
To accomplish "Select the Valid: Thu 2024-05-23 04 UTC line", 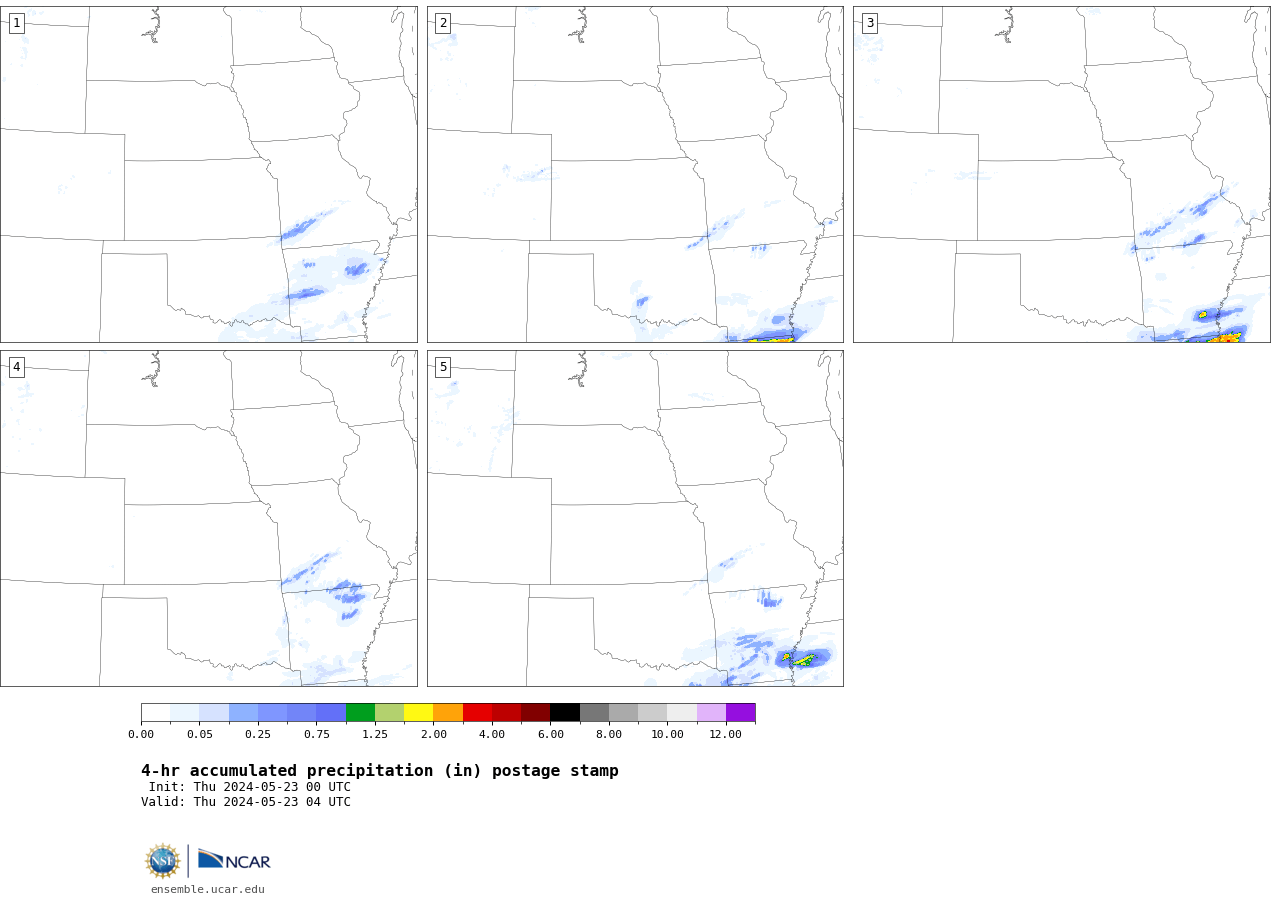I will pos(246,802).
